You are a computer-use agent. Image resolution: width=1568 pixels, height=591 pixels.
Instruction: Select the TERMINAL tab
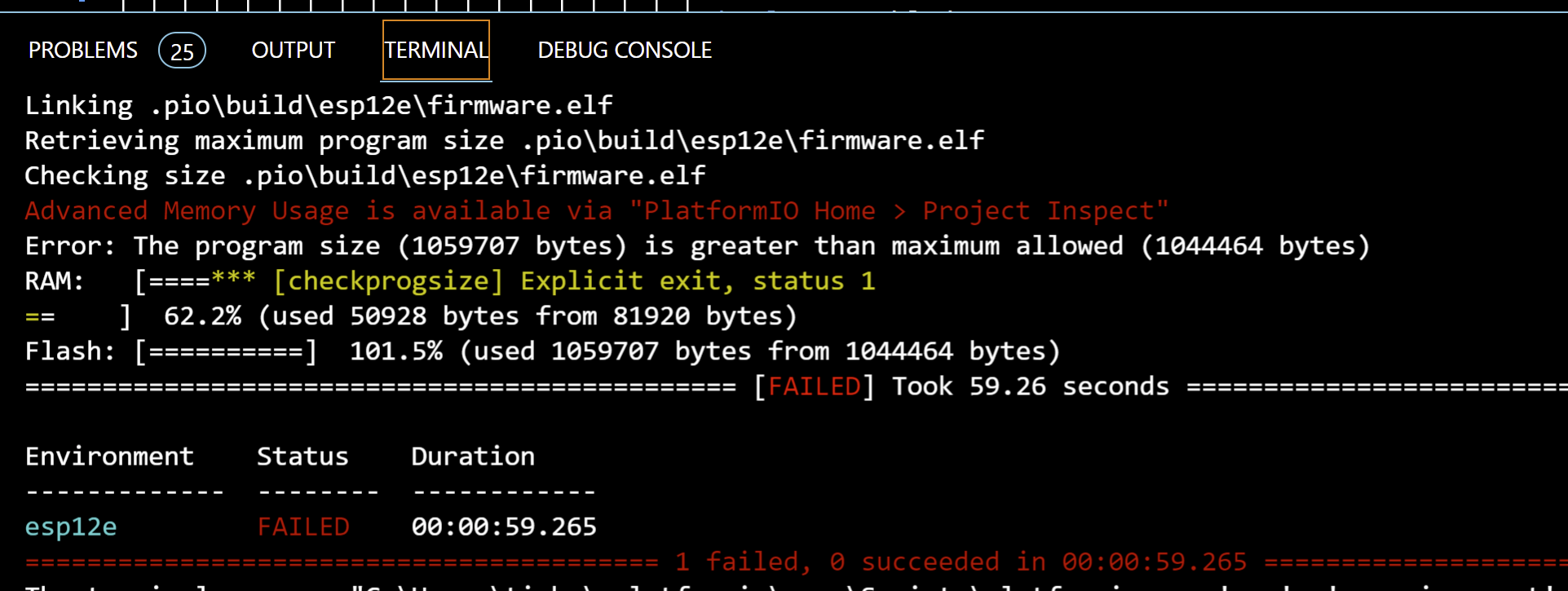[435, 50]
